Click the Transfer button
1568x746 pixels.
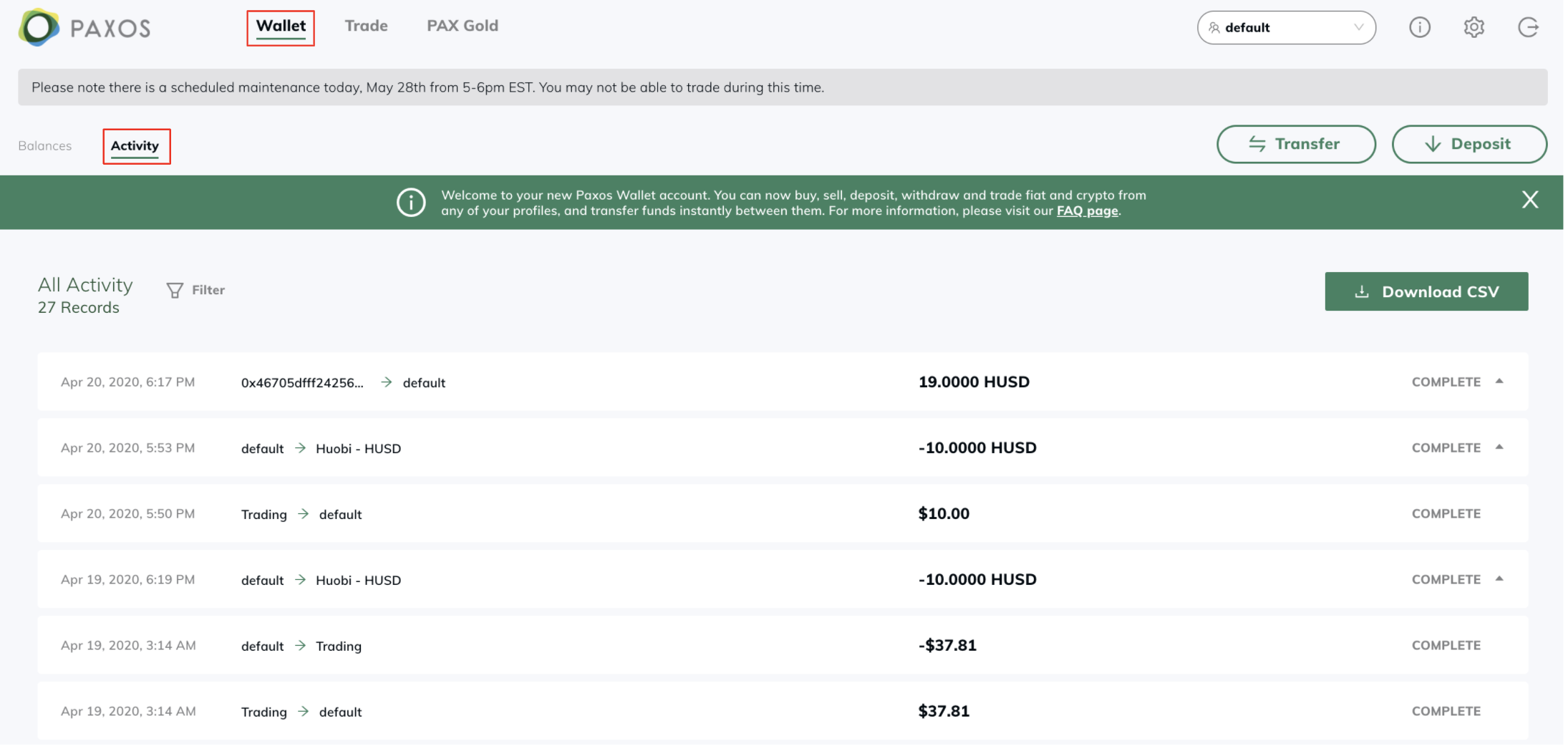click(x=1296, y=144)
